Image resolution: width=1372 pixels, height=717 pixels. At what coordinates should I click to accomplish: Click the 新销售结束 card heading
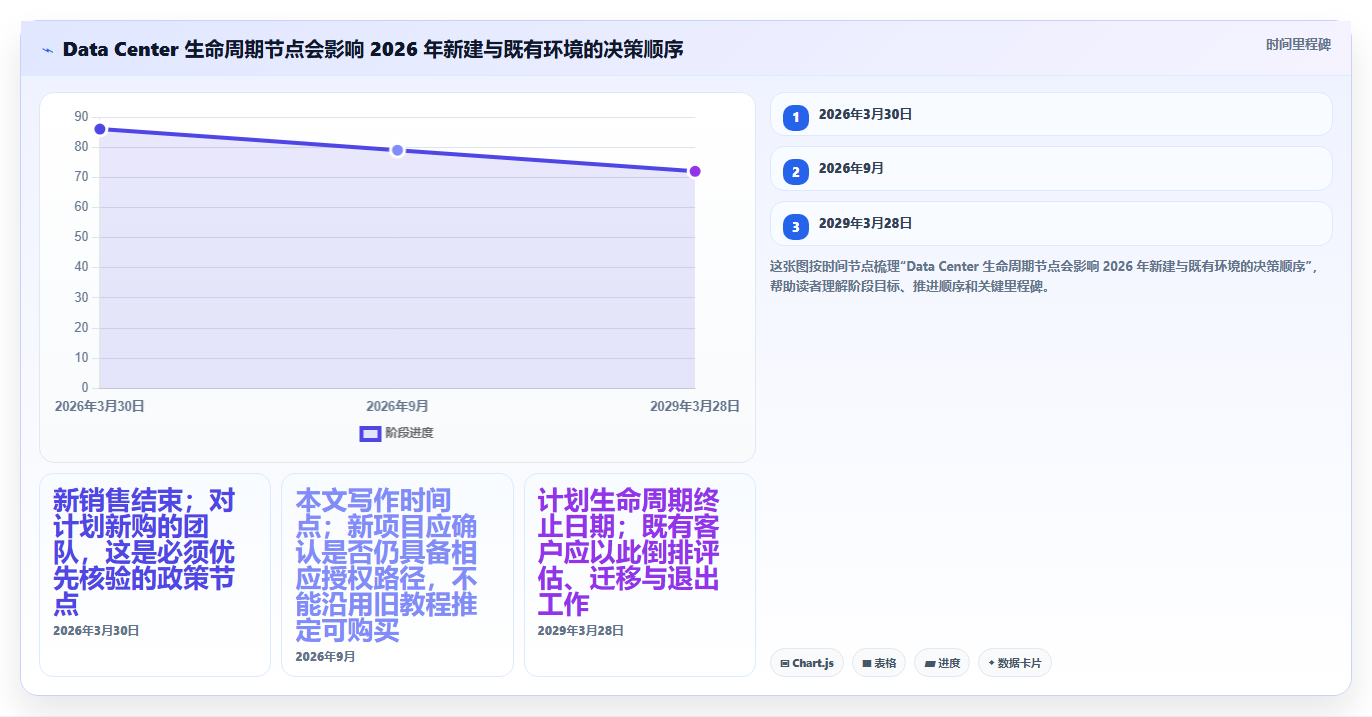point(146,552)
